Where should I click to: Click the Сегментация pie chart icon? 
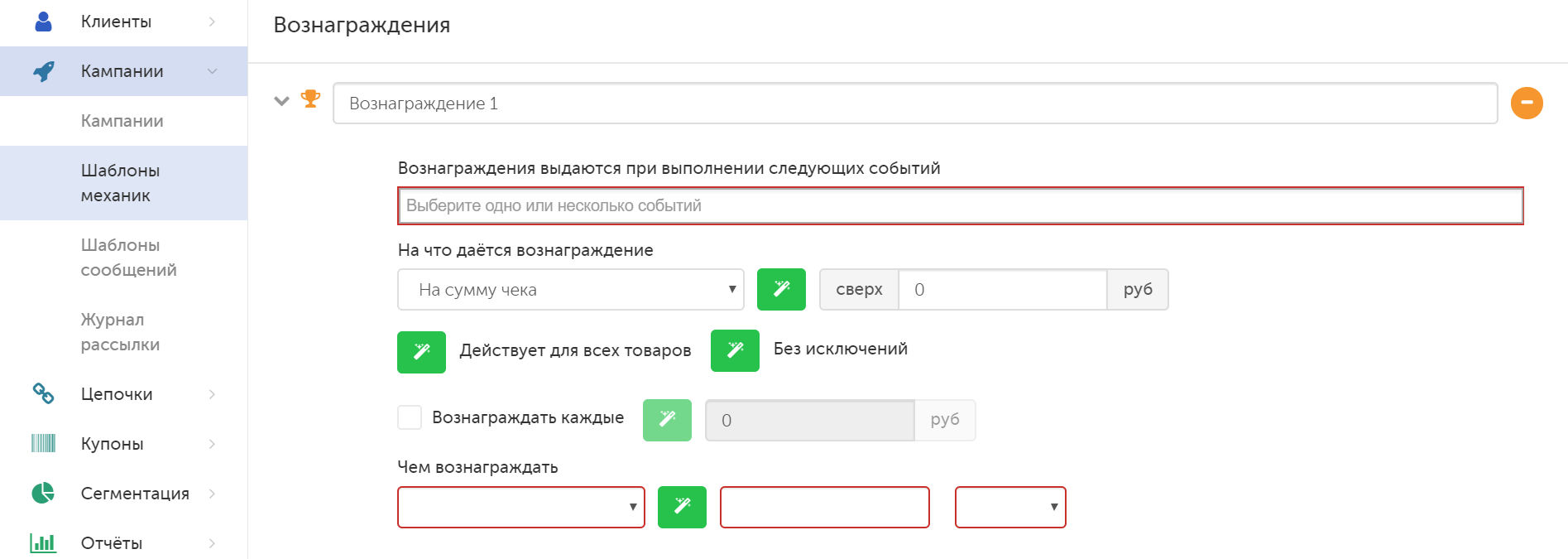point(44,493)
